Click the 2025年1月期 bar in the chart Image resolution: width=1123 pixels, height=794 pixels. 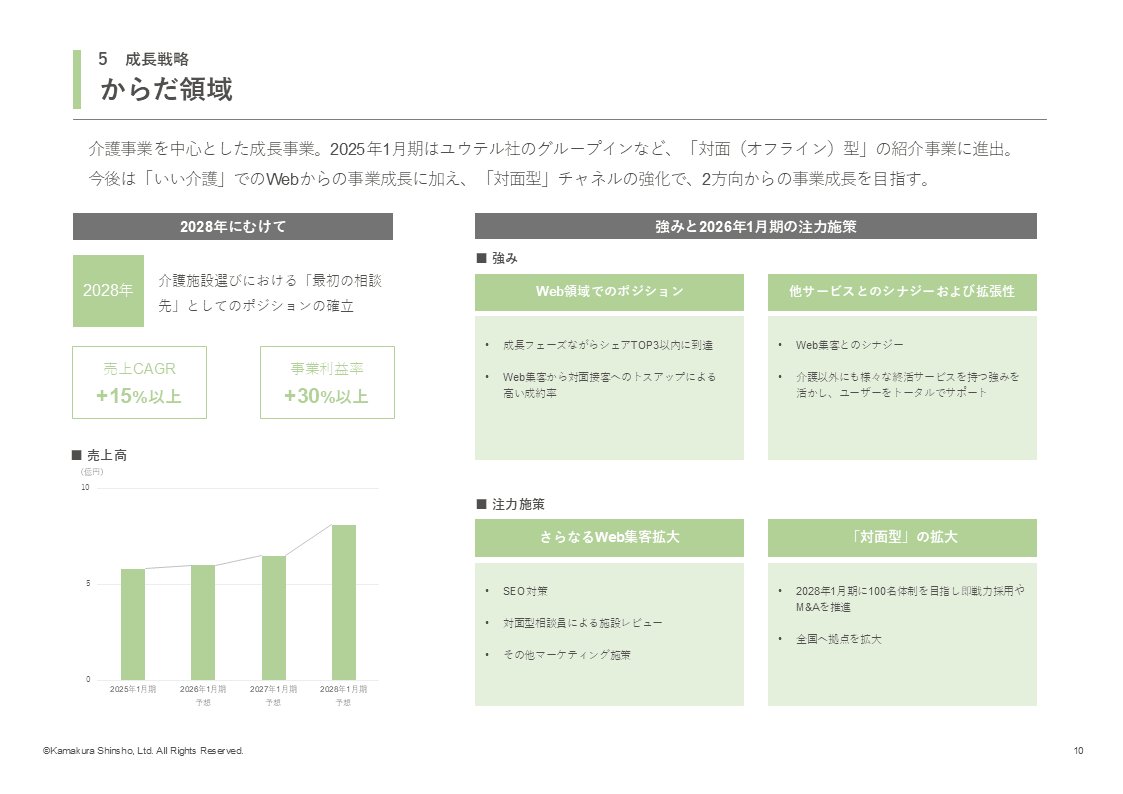tap(133, 624)
